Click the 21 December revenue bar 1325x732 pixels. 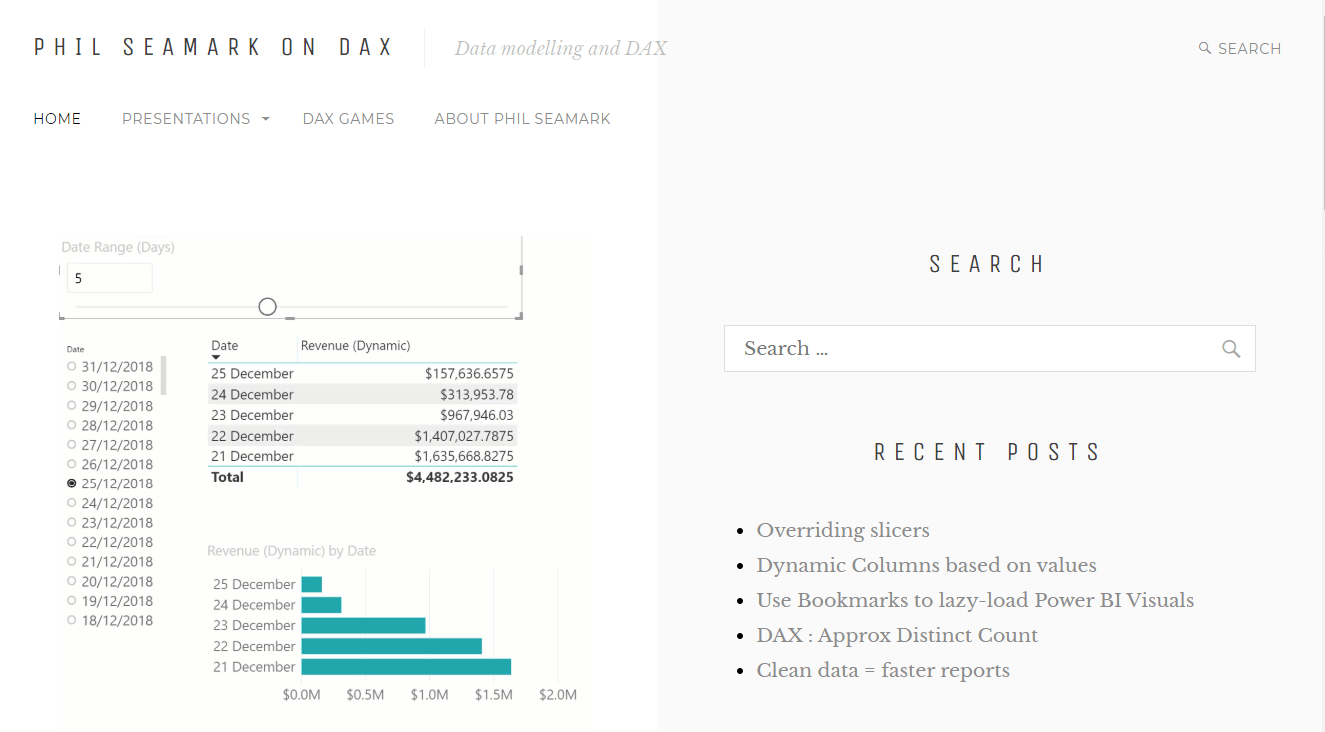pyautogui.click(x=406, y=667)
